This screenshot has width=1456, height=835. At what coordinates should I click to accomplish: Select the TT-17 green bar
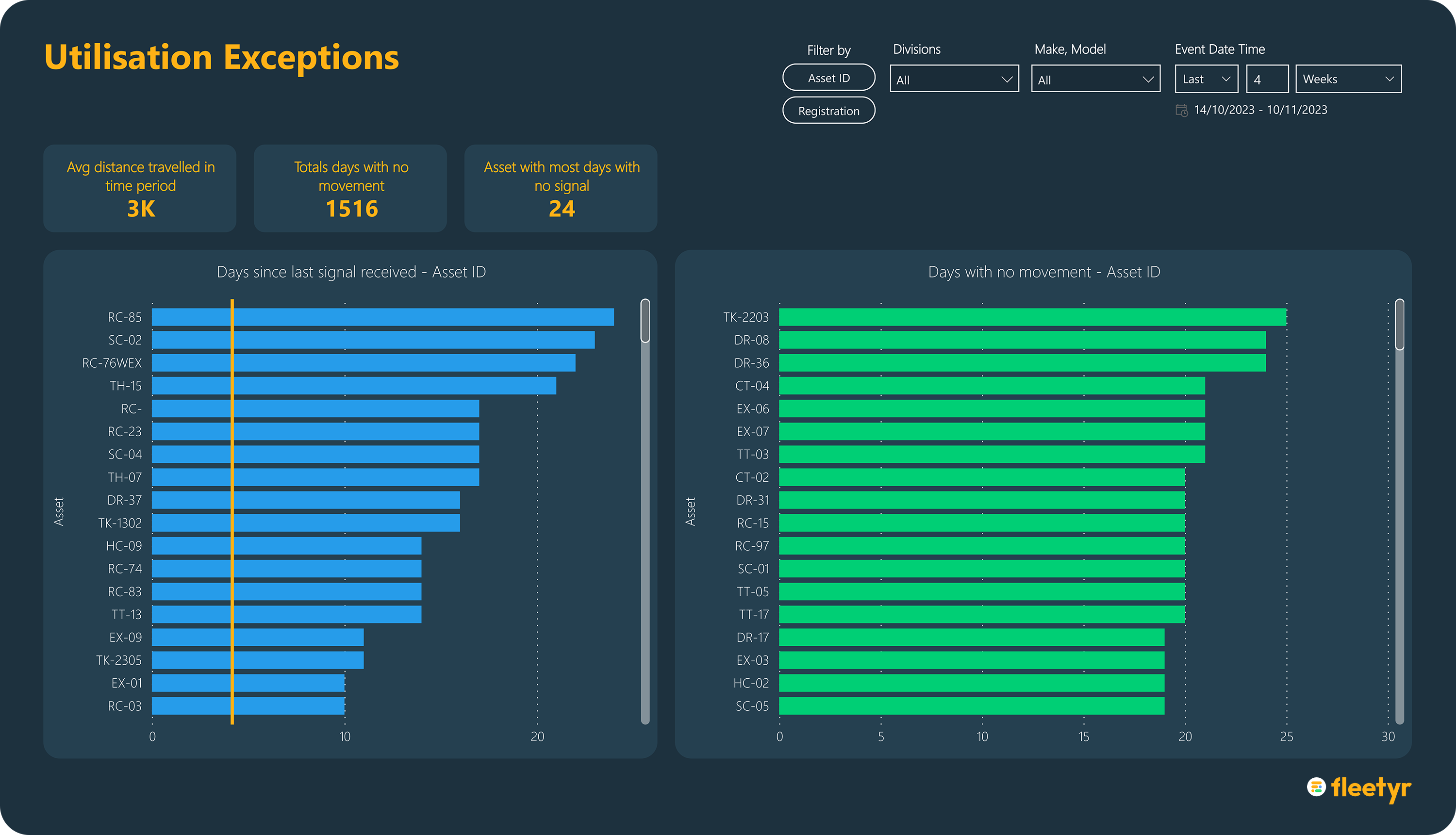click(x=982, y=615)
